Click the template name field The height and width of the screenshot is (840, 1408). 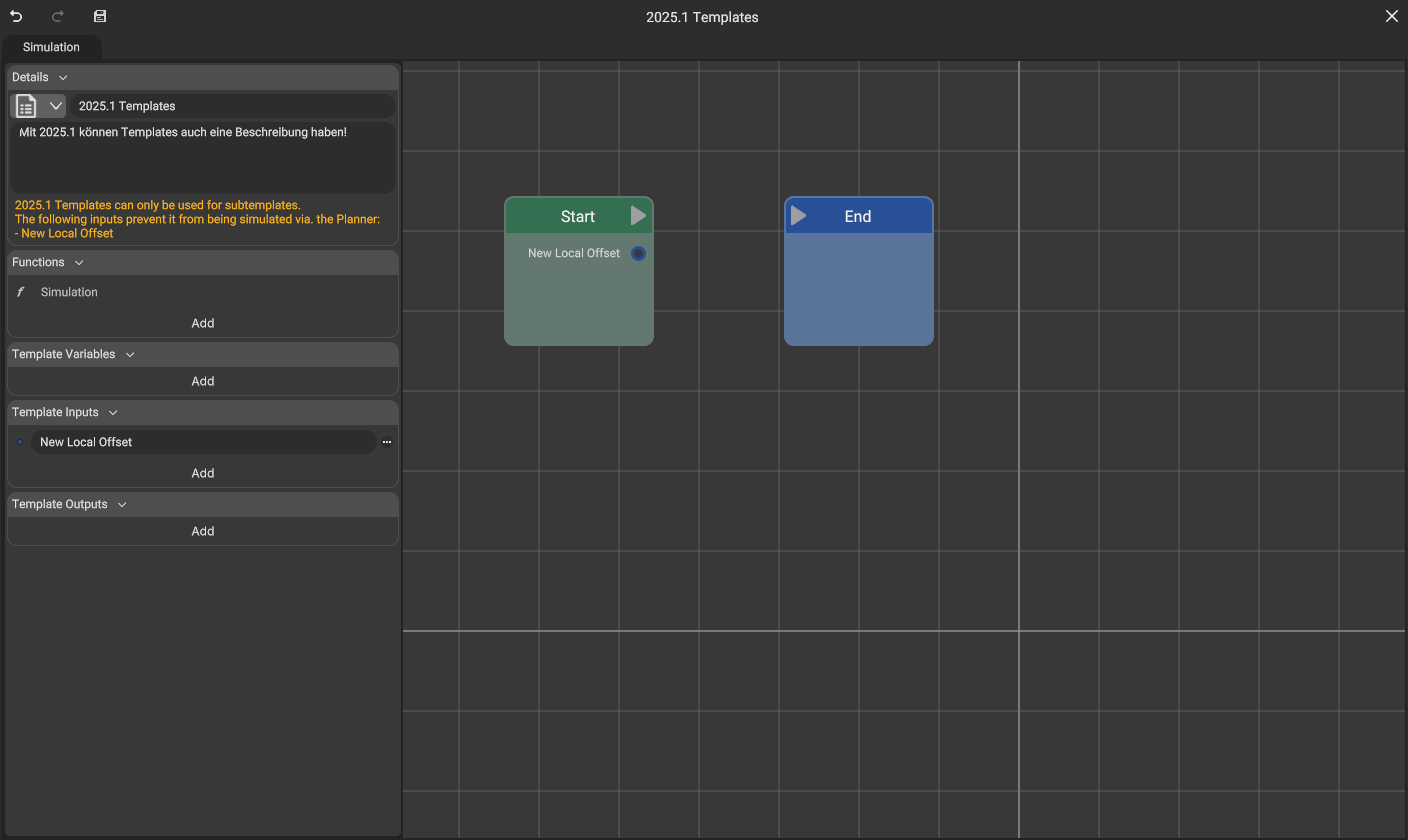click(232, 106)
